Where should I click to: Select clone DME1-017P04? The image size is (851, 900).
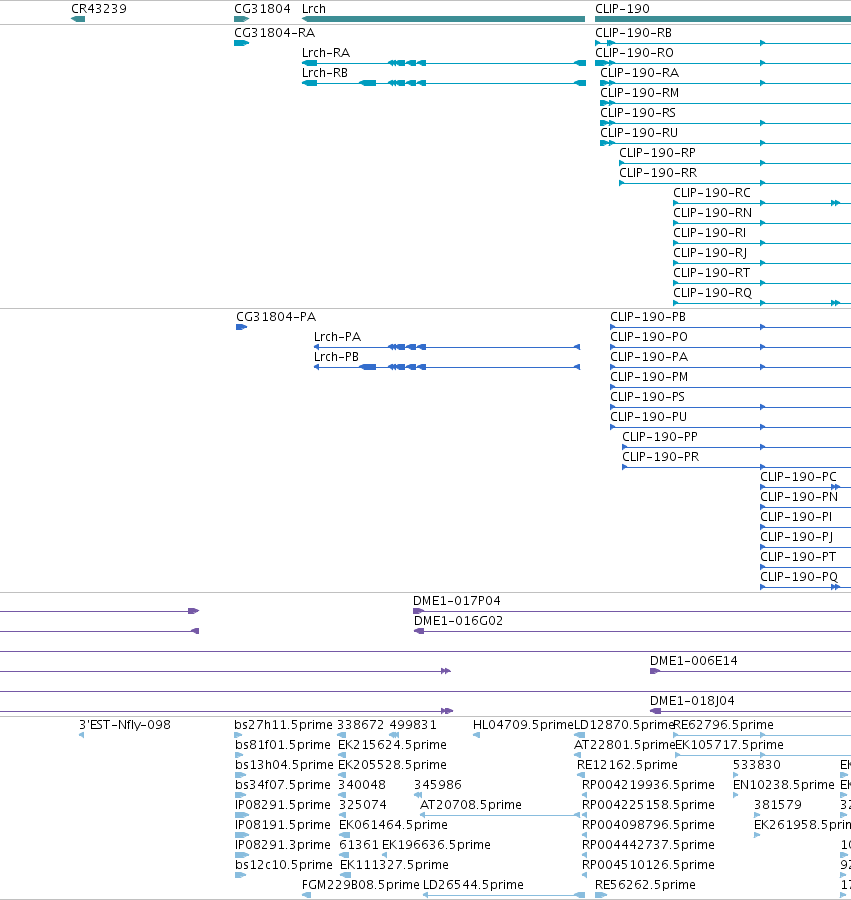click(457, 601)
